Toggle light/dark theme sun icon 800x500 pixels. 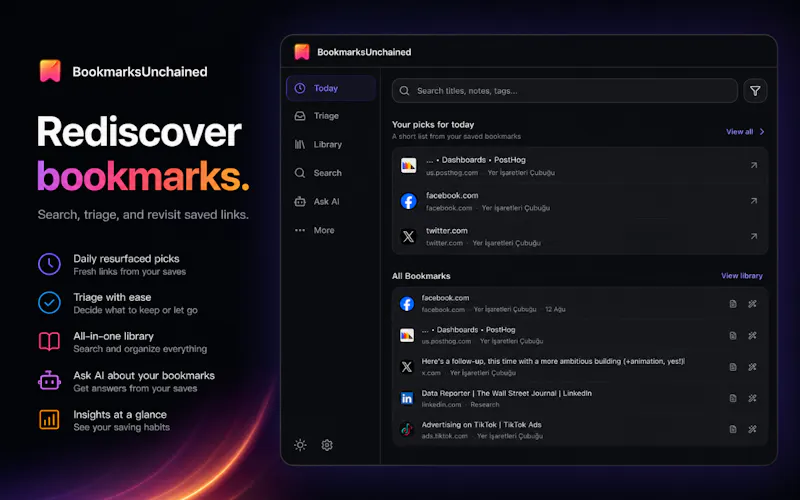coord(300,445)
